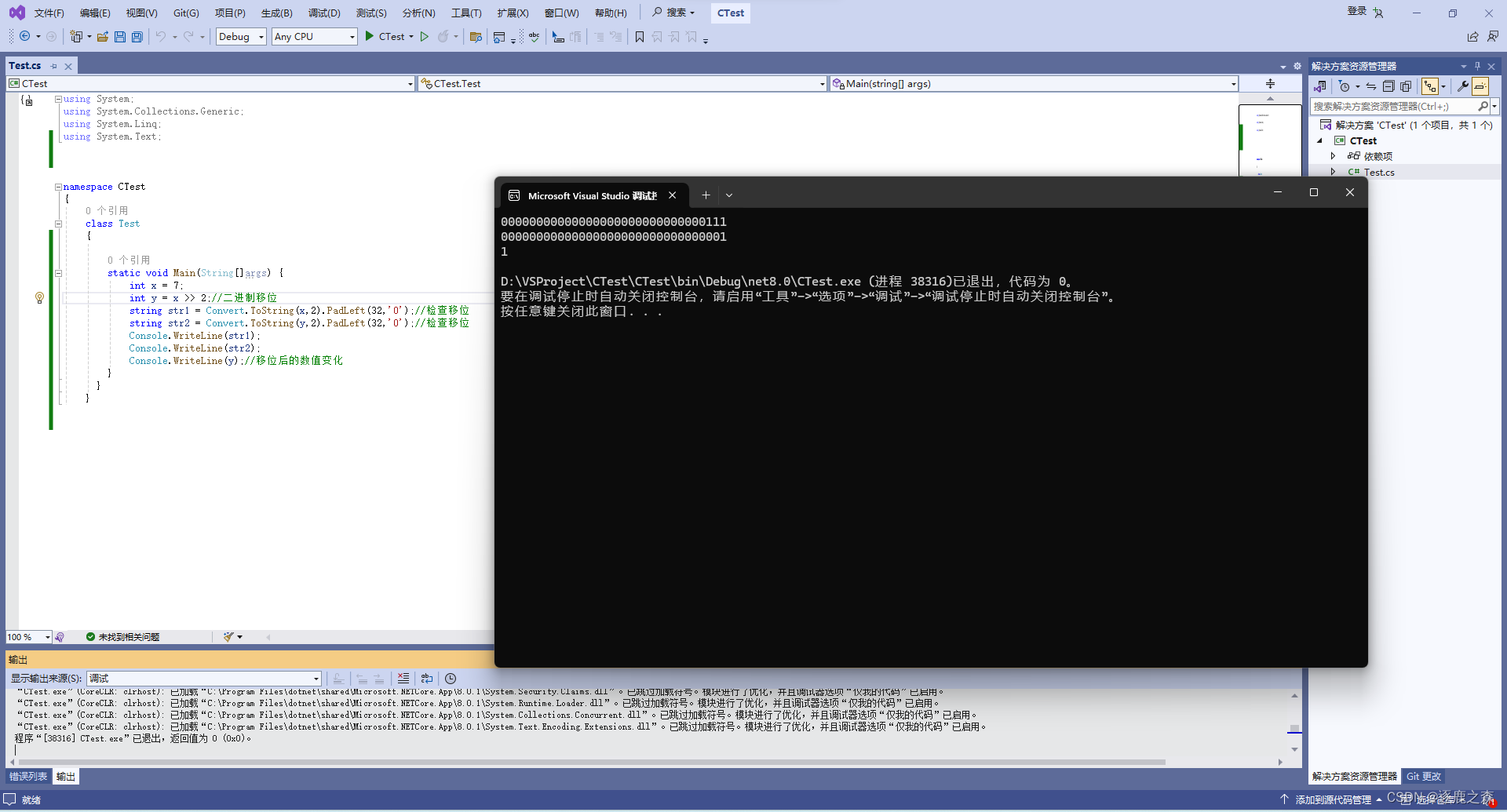Open the Live Share icon at top right
The image size is (1507, 812).
pyautogui.click(x=1473, y=36)
